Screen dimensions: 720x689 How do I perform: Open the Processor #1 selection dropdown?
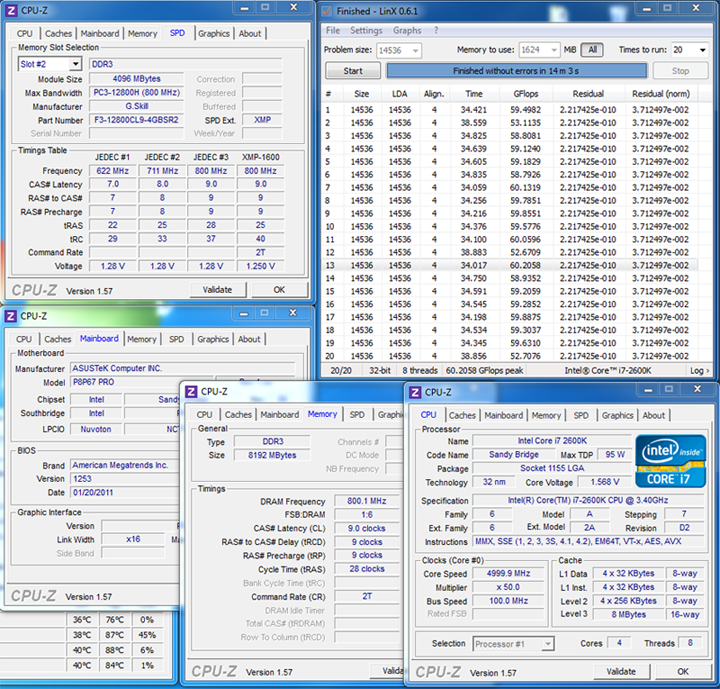pos(547,644)
